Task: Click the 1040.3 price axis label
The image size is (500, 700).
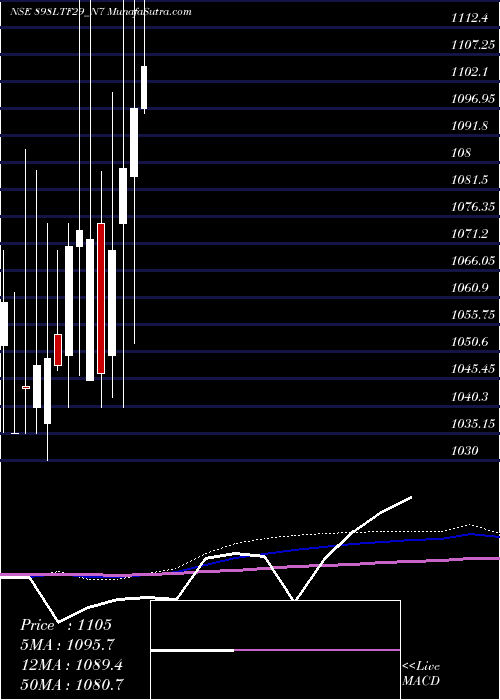Action: tap(469, 396)
